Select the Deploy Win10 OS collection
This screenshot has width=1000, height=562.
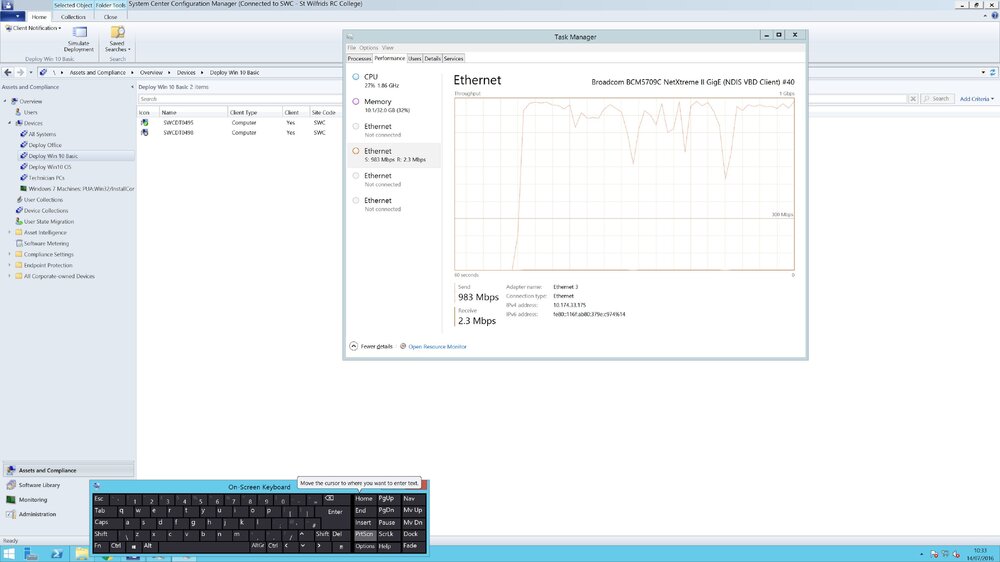(x=50, y=167)
